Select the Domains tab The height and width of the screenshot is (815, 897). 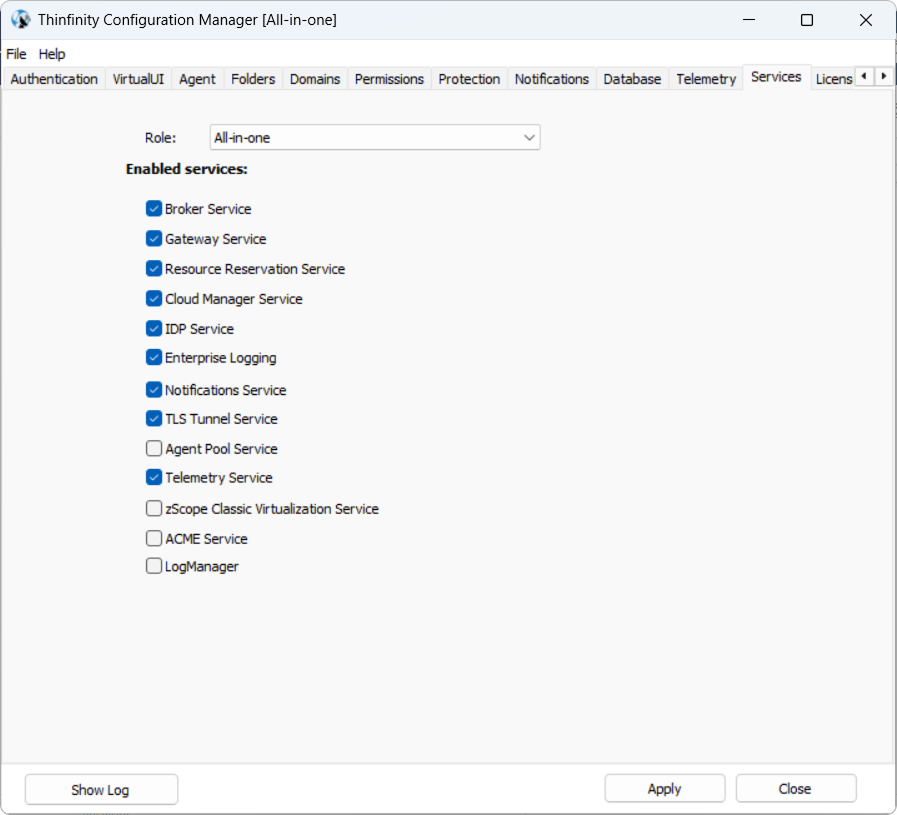click(x=315, y=79)
